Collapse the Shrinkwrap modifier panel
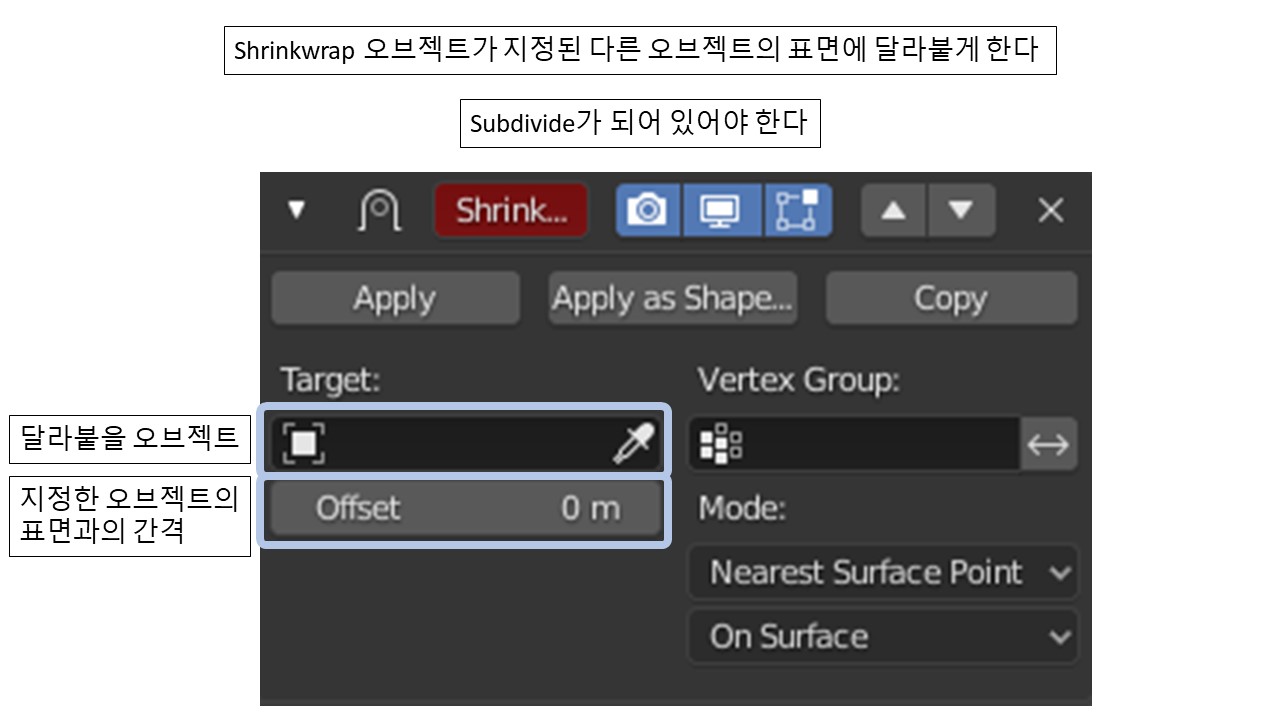Image resolution: width=1280 pixels, height=720 pixels. 297,210
